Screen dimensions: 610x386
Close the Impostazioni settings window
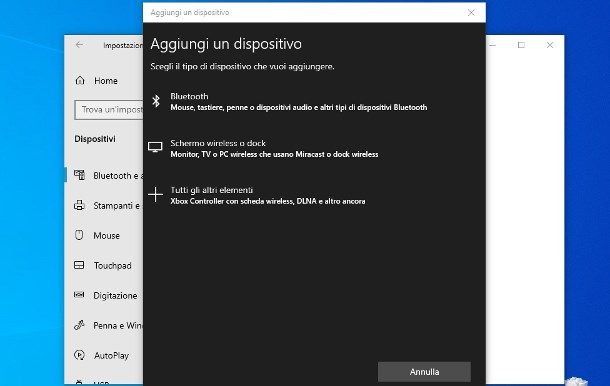point(550,45)
